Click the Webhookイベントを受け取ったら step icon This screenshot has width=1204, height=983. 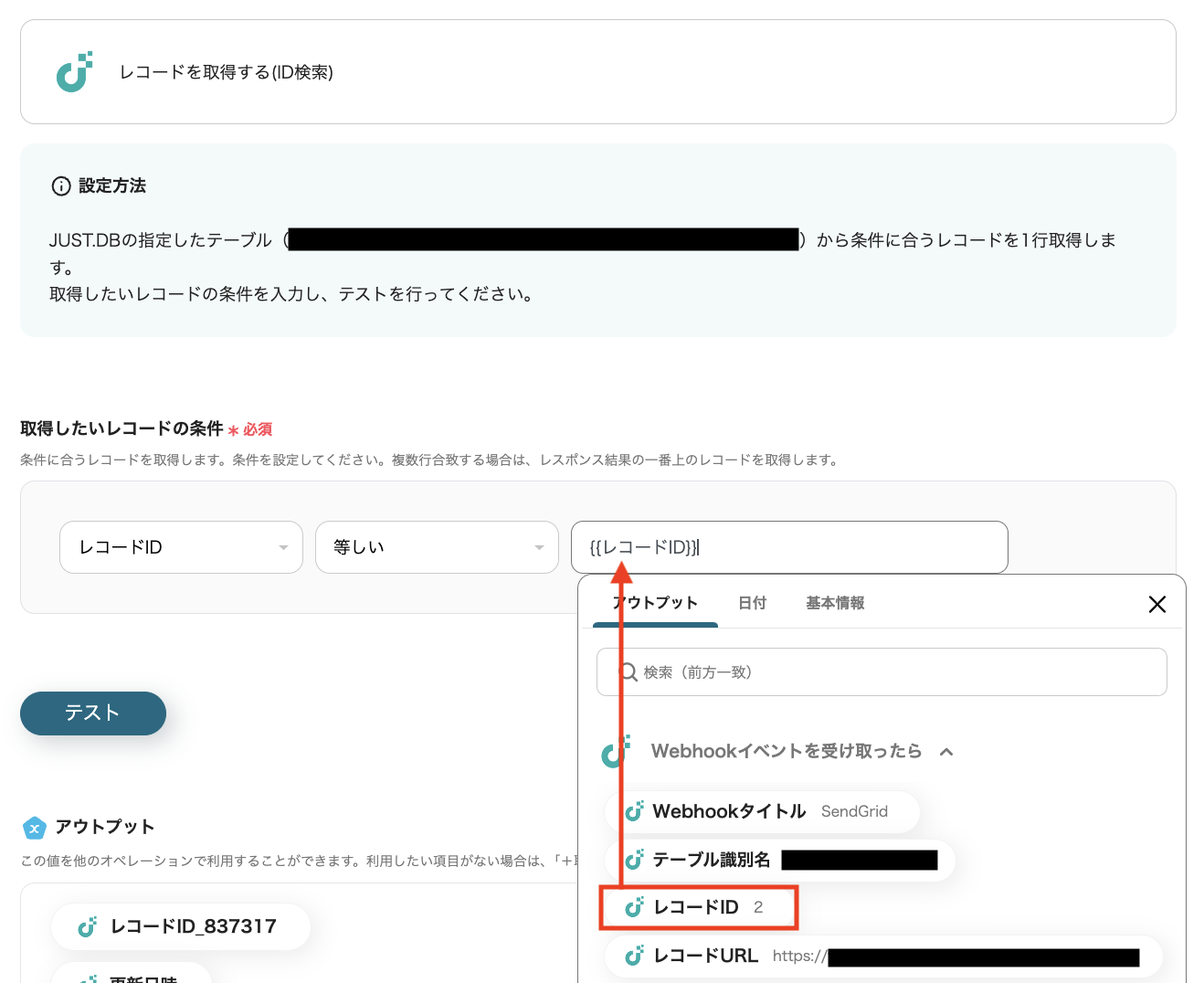tap(617, 751)
